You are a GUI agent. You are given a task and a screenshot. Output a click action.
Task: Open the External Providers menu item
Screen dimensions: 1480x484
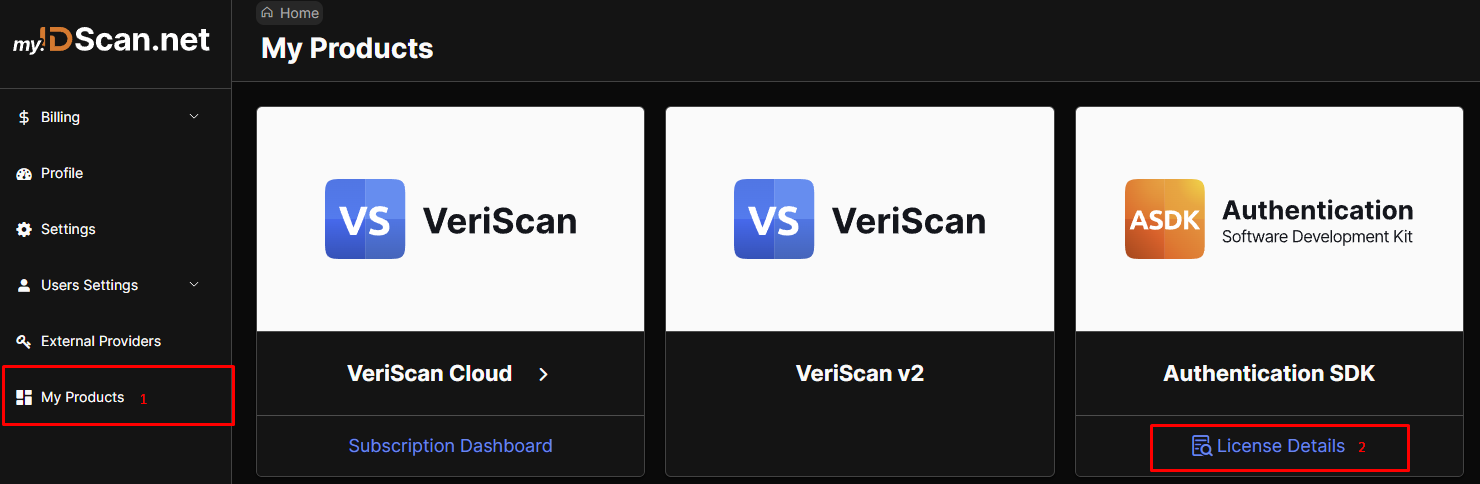tap(100, 341)
